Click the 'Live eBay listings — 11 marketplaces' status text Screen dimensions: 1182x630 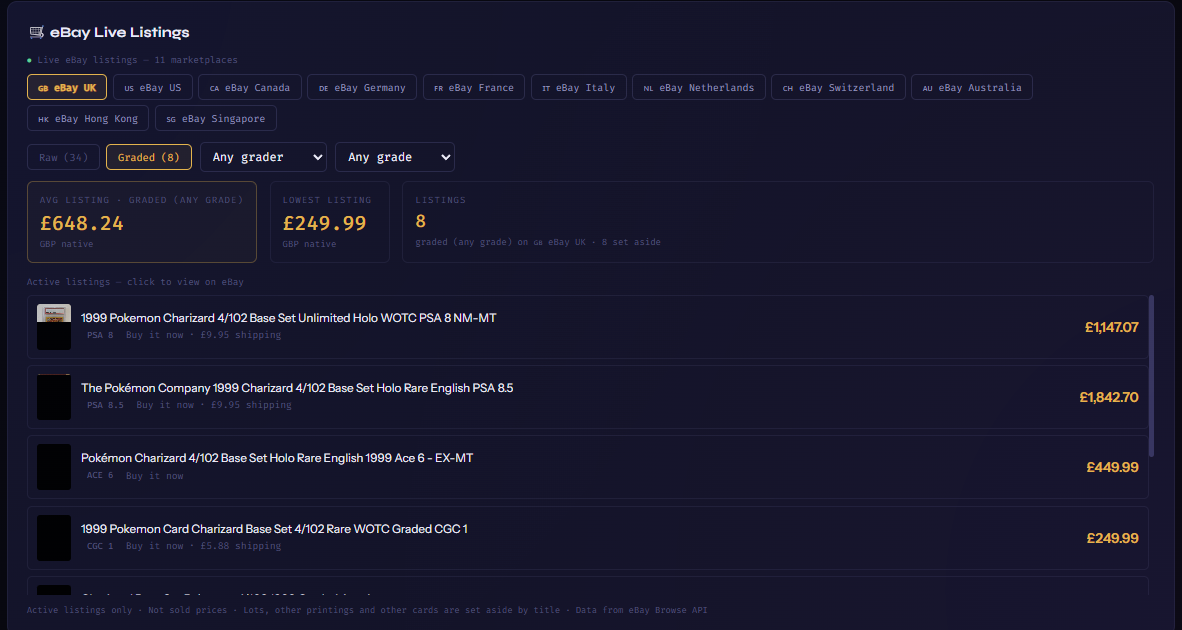137,60
